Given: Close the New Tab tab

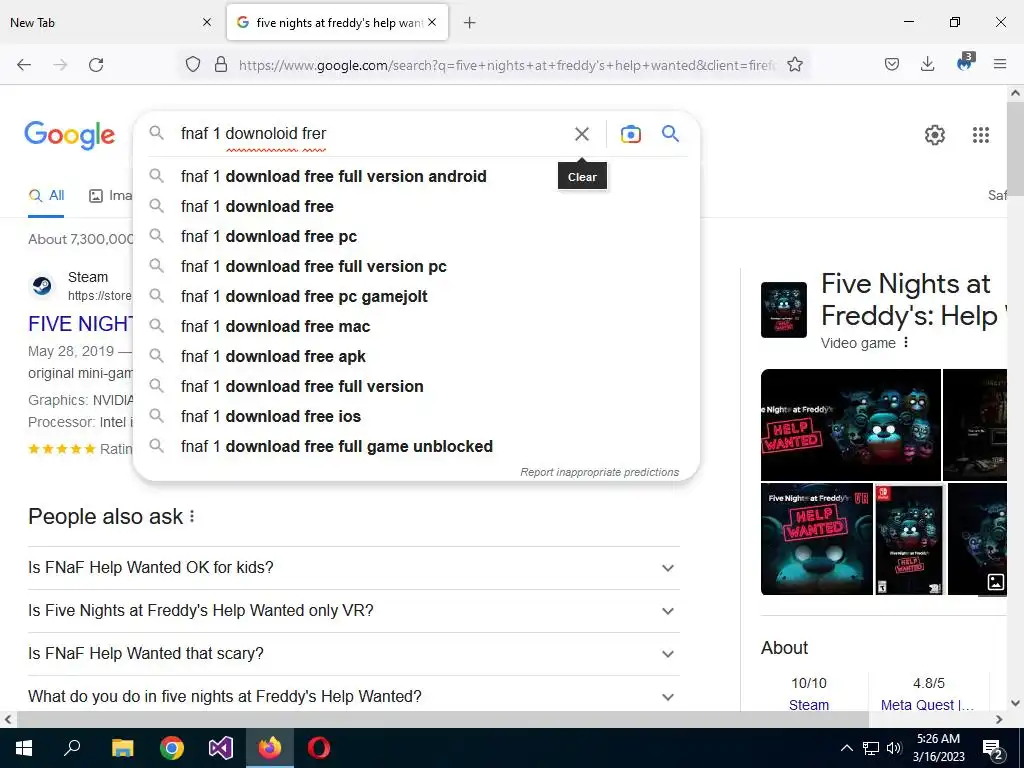Looking at the screenshot, I should (x=207, y=23).
